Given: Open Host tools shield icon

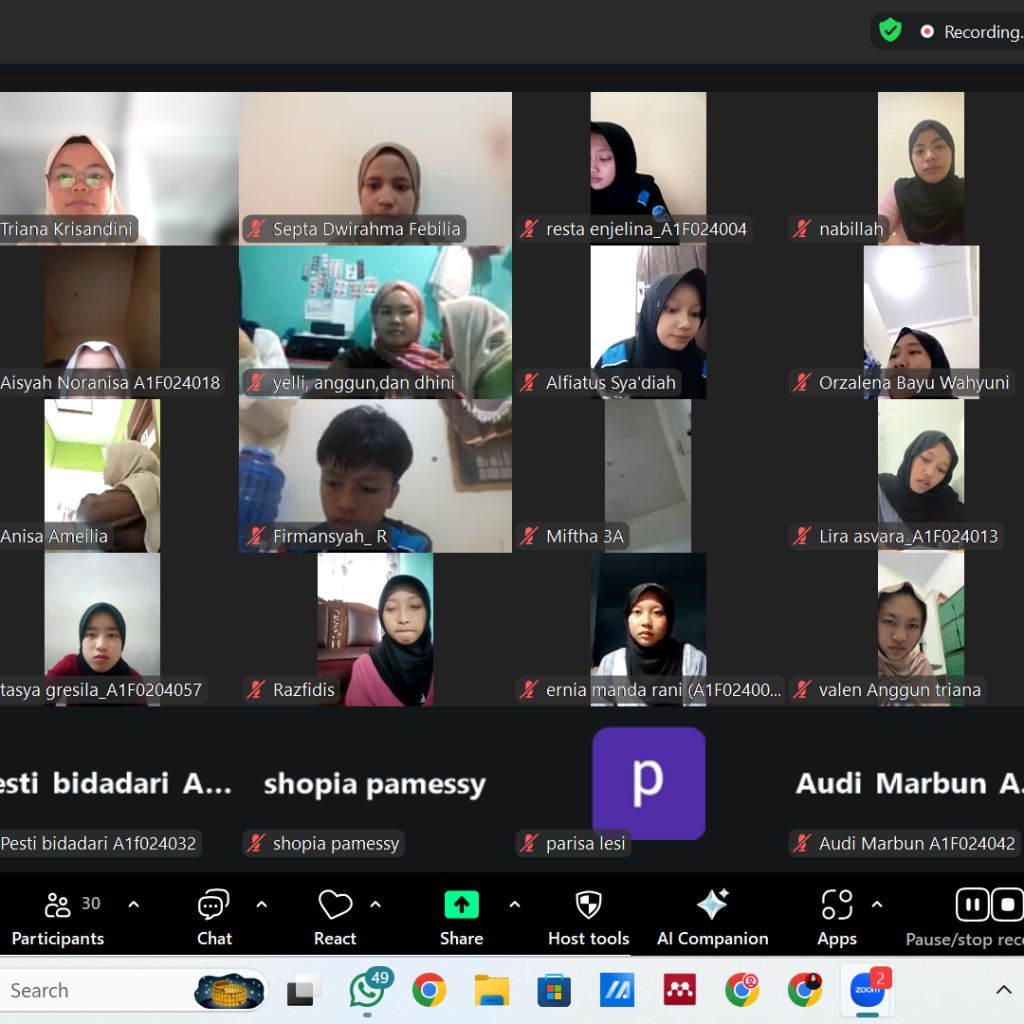Looking at the screenshot, I should click(588, 918).
